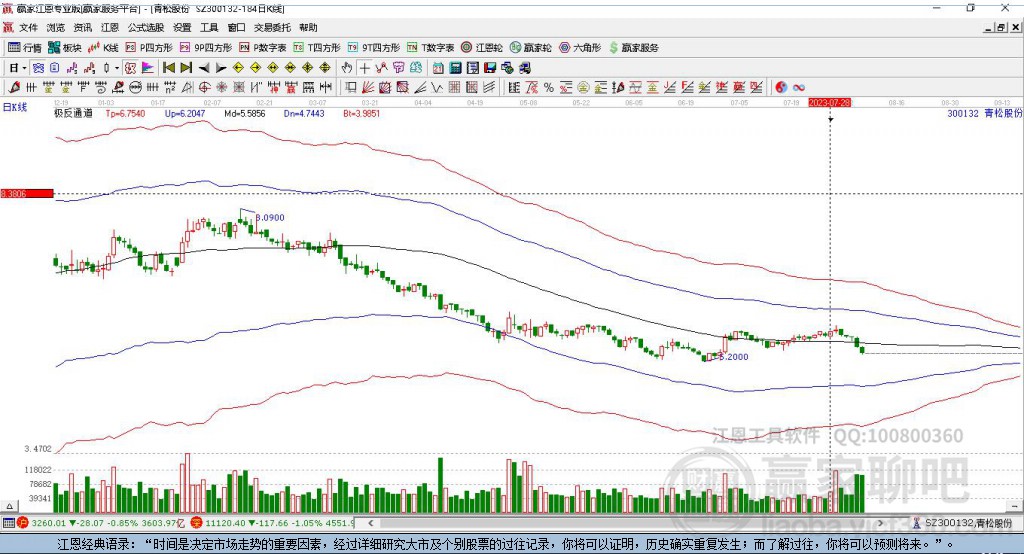Select the hand pan tool

(x=347, y=68)
